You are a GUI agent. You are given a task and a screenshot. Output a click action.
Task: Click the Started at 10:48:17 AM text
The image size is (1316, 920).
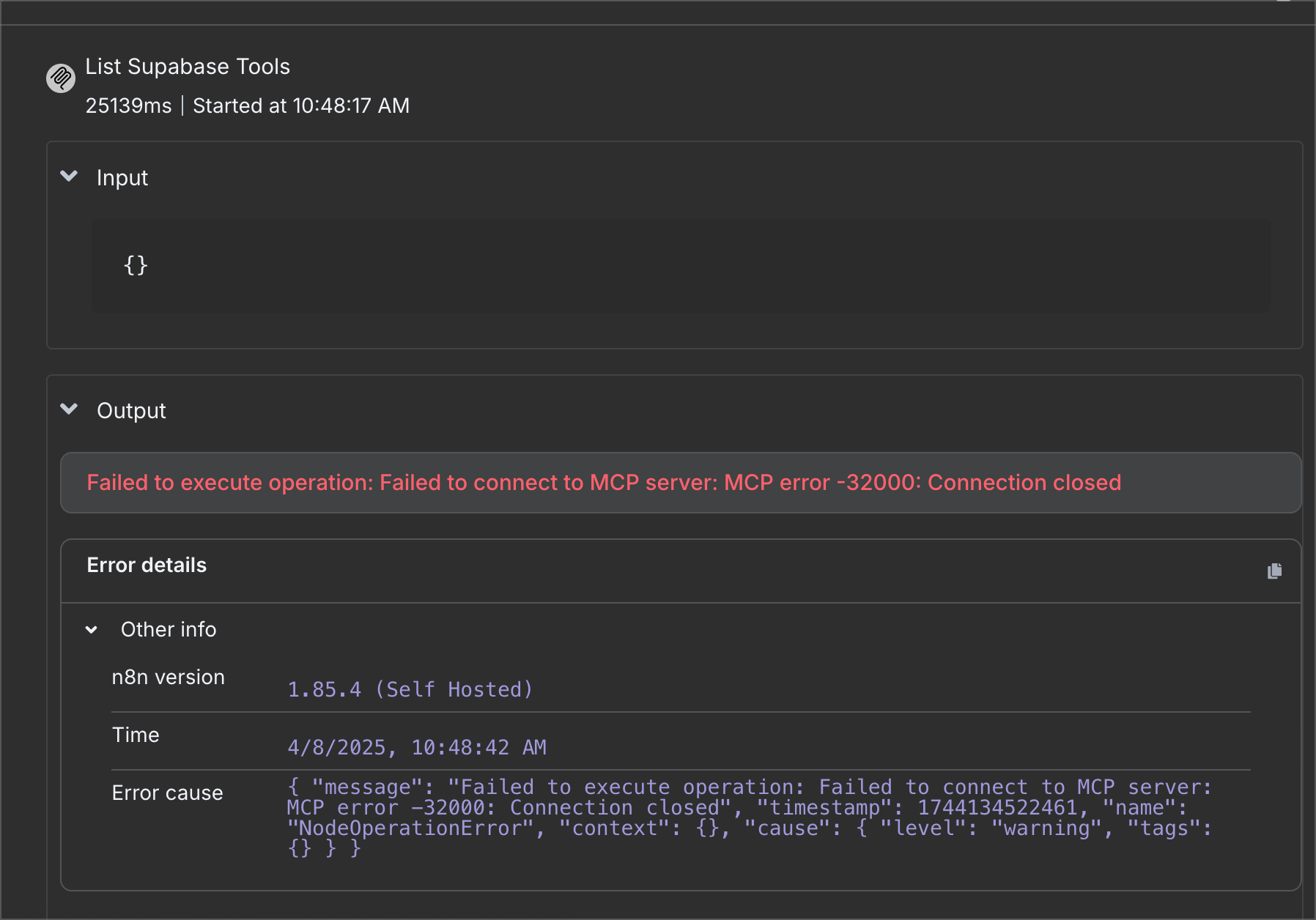pyautogui.click(x=301, y=105)
